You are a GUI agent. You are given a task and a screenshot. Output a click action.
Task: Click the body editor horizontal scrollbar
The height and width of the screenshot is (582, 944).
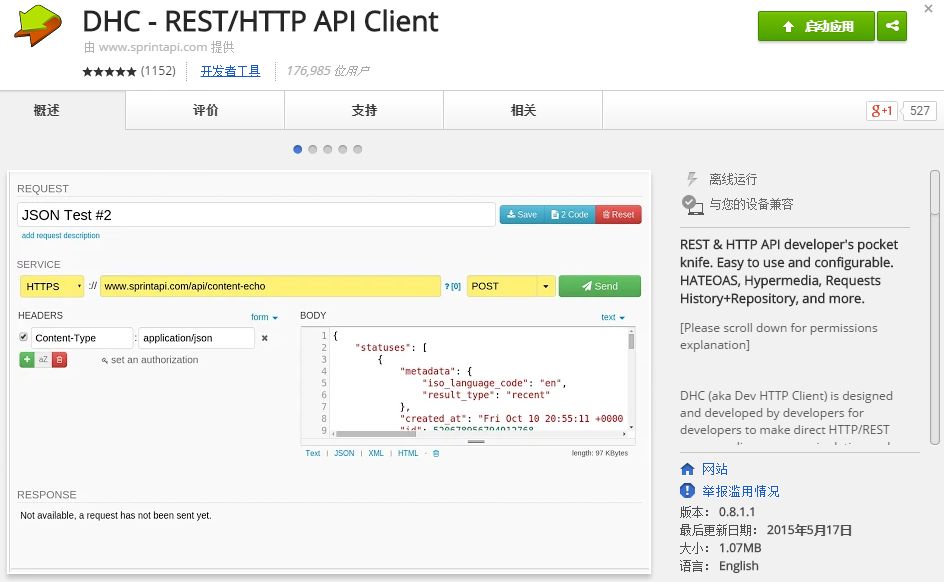(x=480, y=433)
